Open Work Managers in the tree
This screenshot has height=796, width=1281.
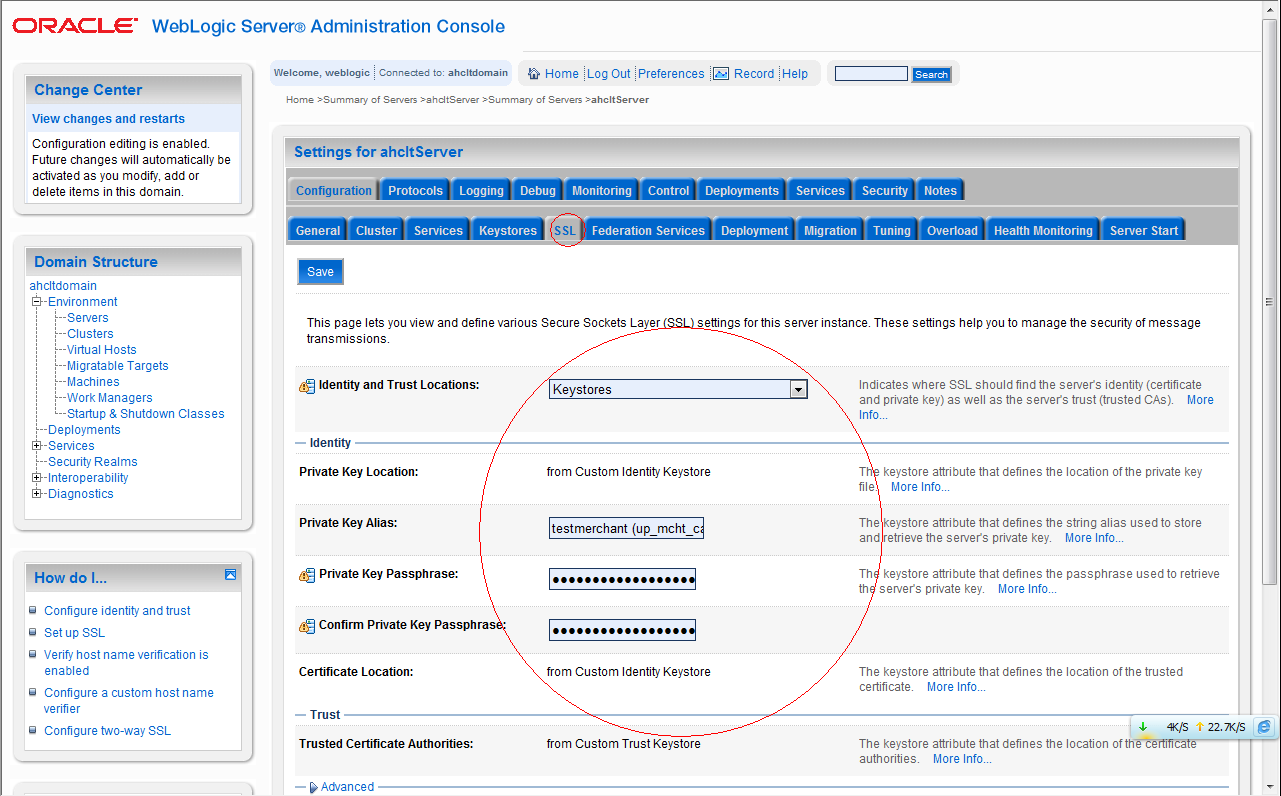pos(110,398)
